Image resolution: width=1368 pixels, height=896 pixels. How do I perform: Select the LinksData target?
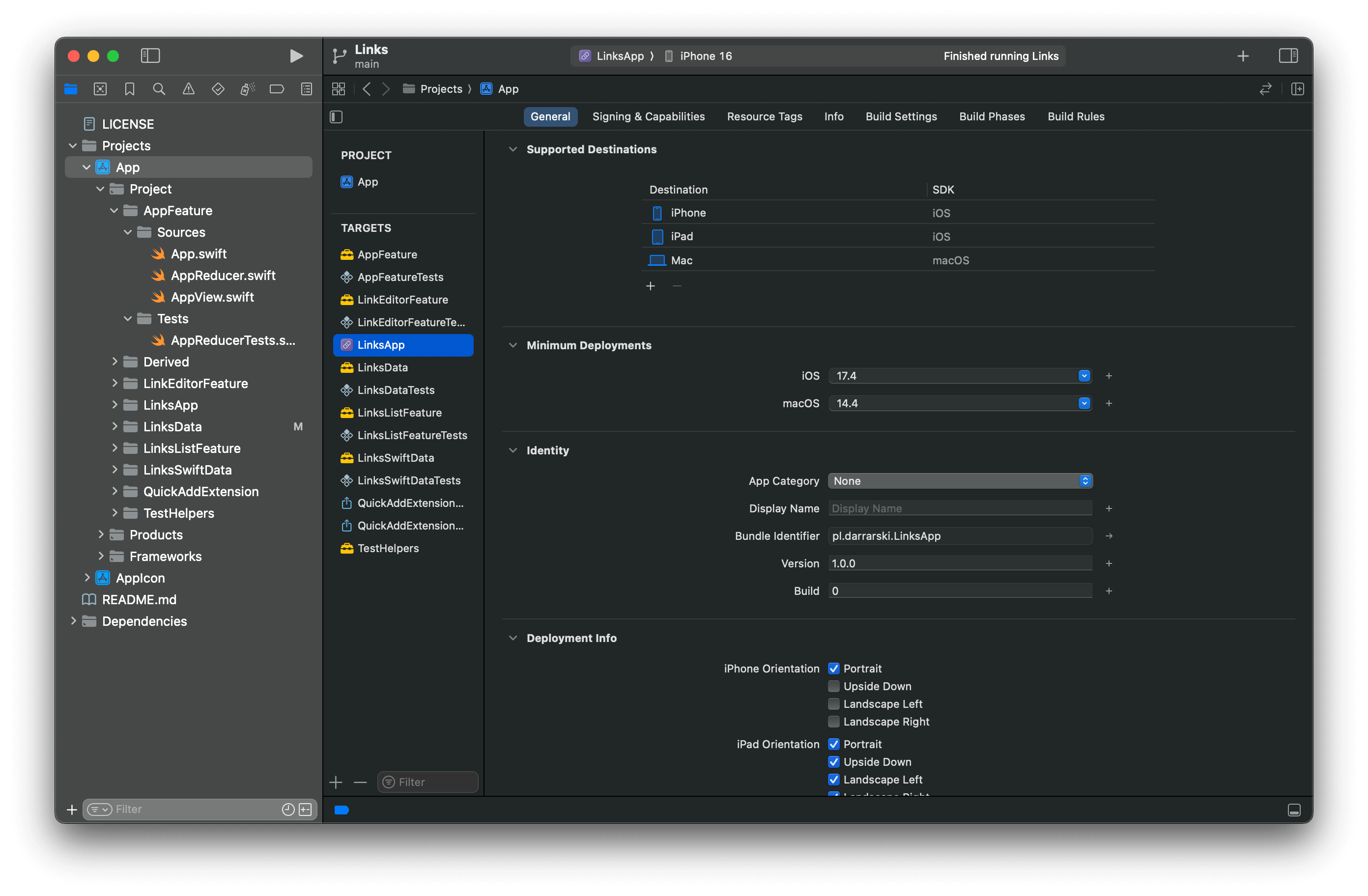coord(382,367)
